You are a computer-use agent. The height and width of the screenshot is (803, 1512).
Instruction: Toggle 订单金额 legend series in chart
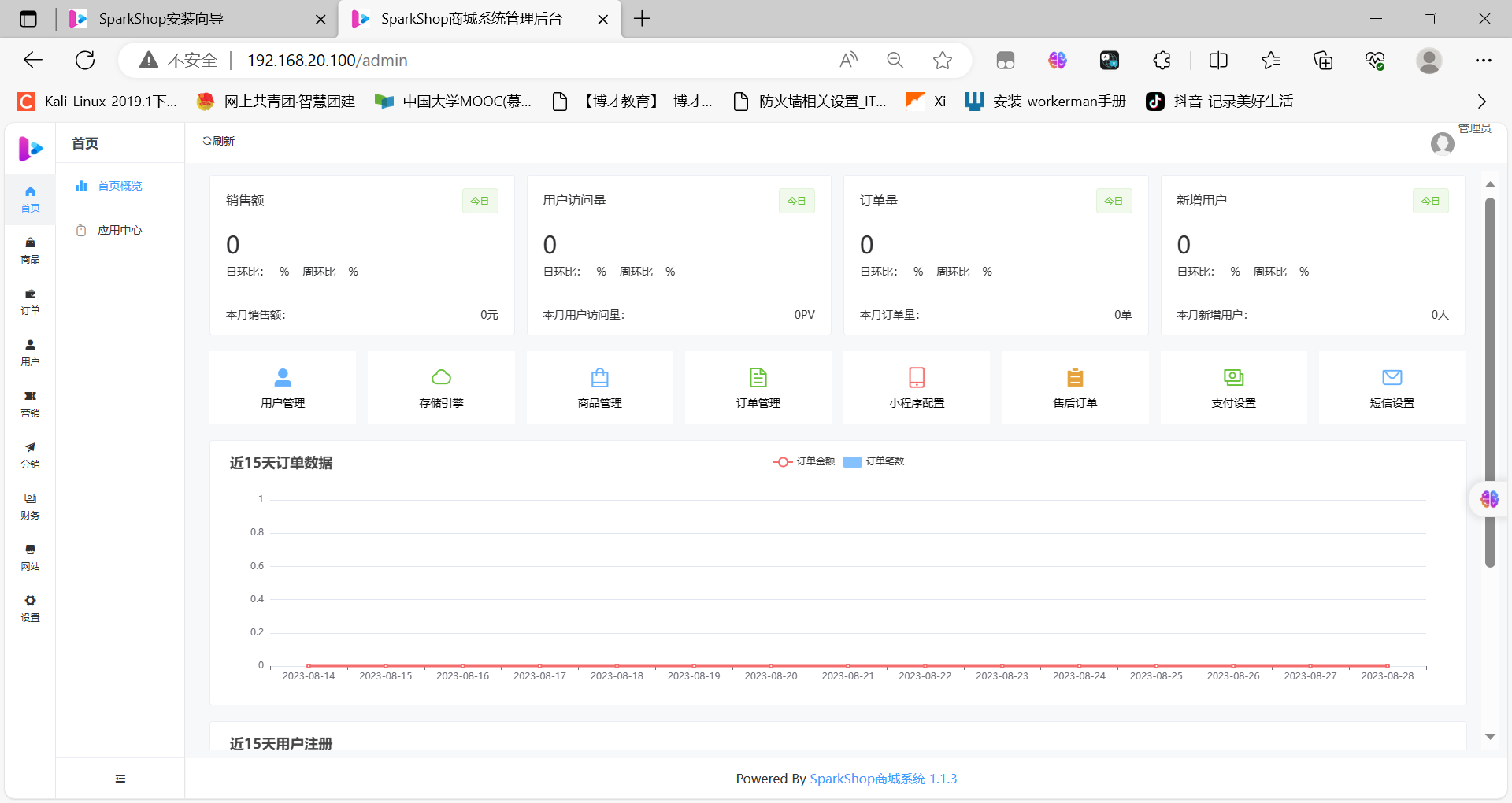[804, 461]
